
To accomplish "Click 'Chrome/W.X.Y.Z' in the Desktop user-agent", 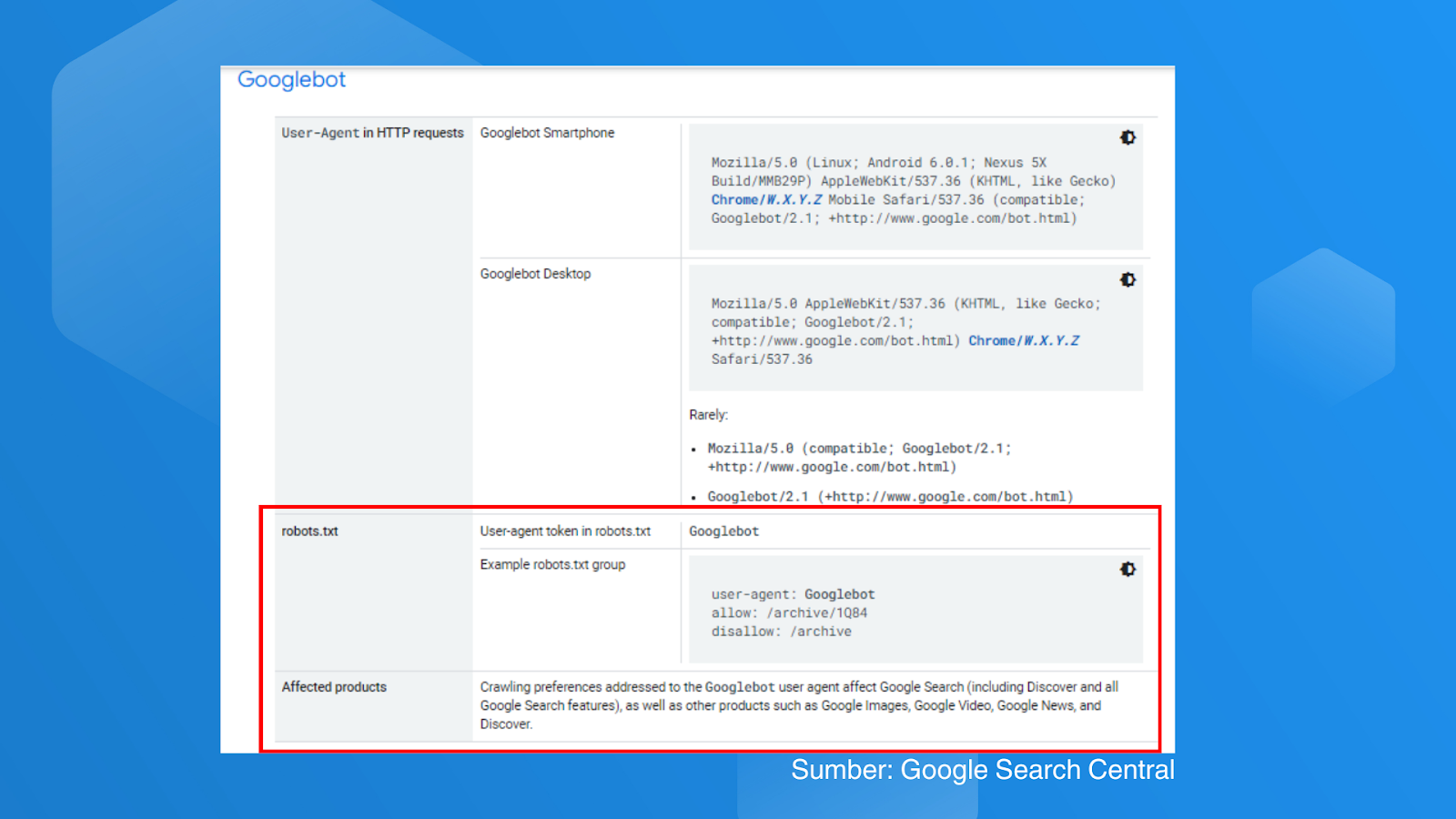I will pyautogui.click(x=1024, y=341).
